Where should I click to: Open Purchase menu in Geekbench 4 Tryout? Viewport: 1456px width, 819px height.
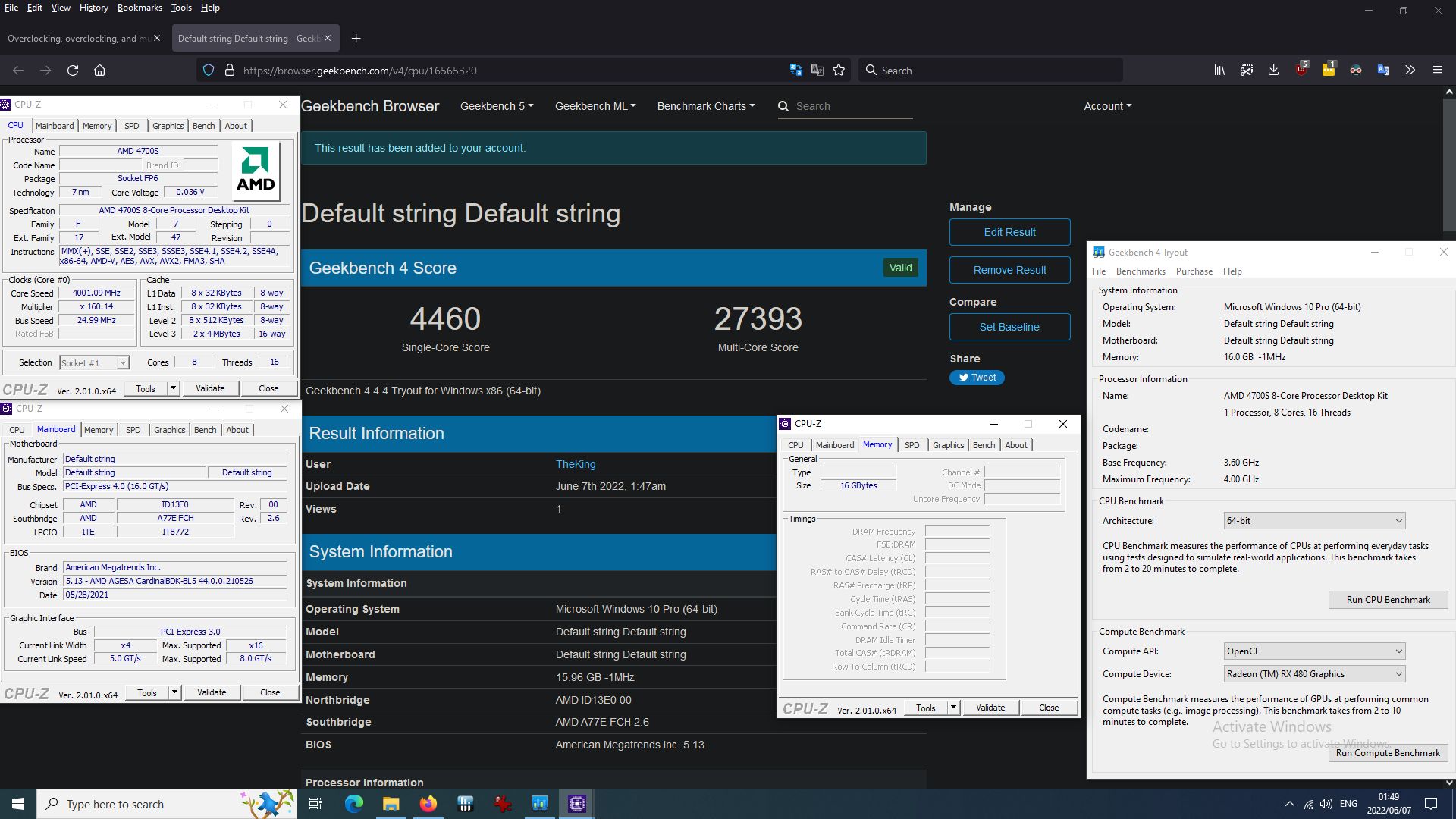[1194, 271]
